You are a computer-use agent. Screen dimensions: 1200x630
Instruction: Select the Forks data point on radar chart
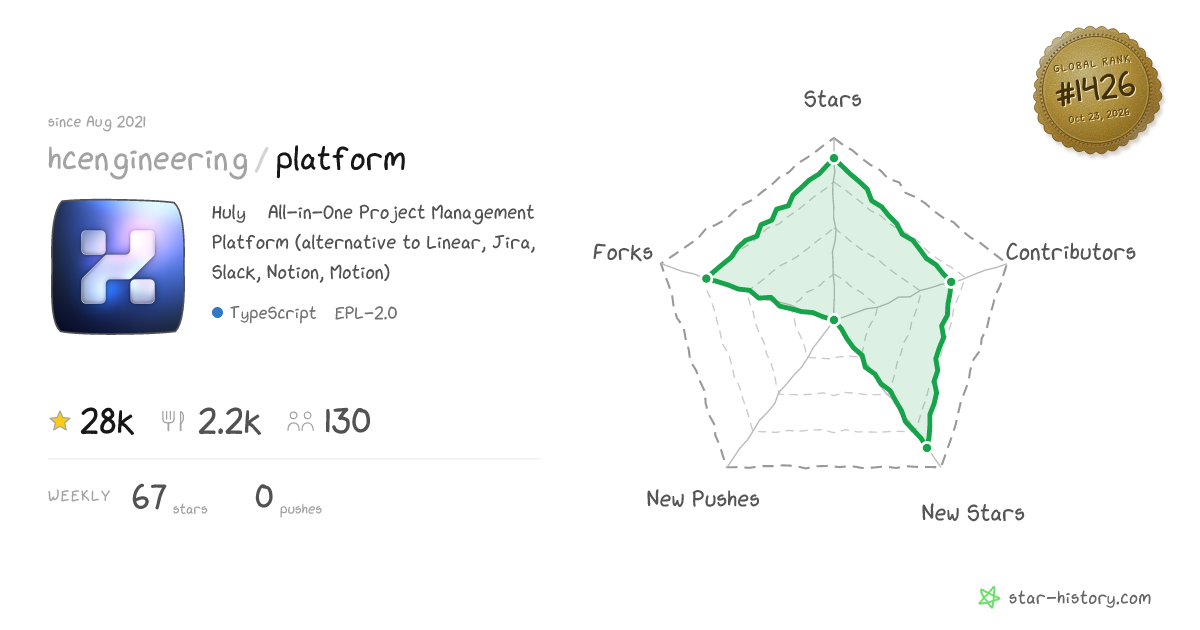click(707, 279)
